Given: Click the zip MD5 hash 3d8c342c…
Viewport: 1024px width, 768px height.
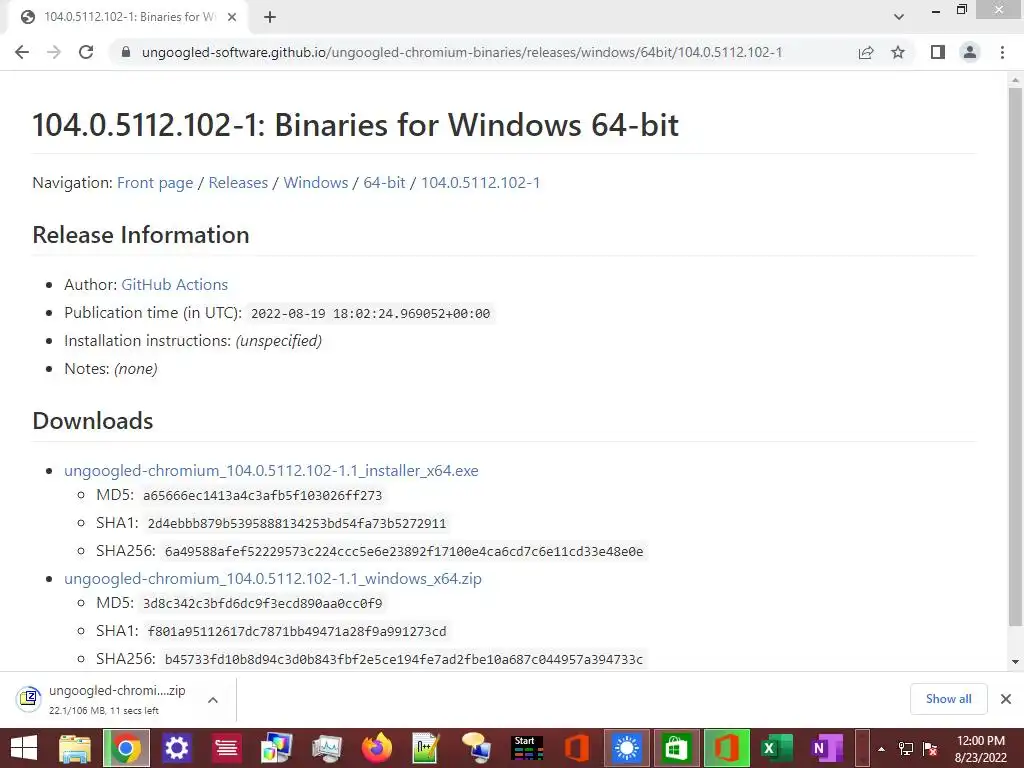Looking at the screenshot, I should 263,603.
